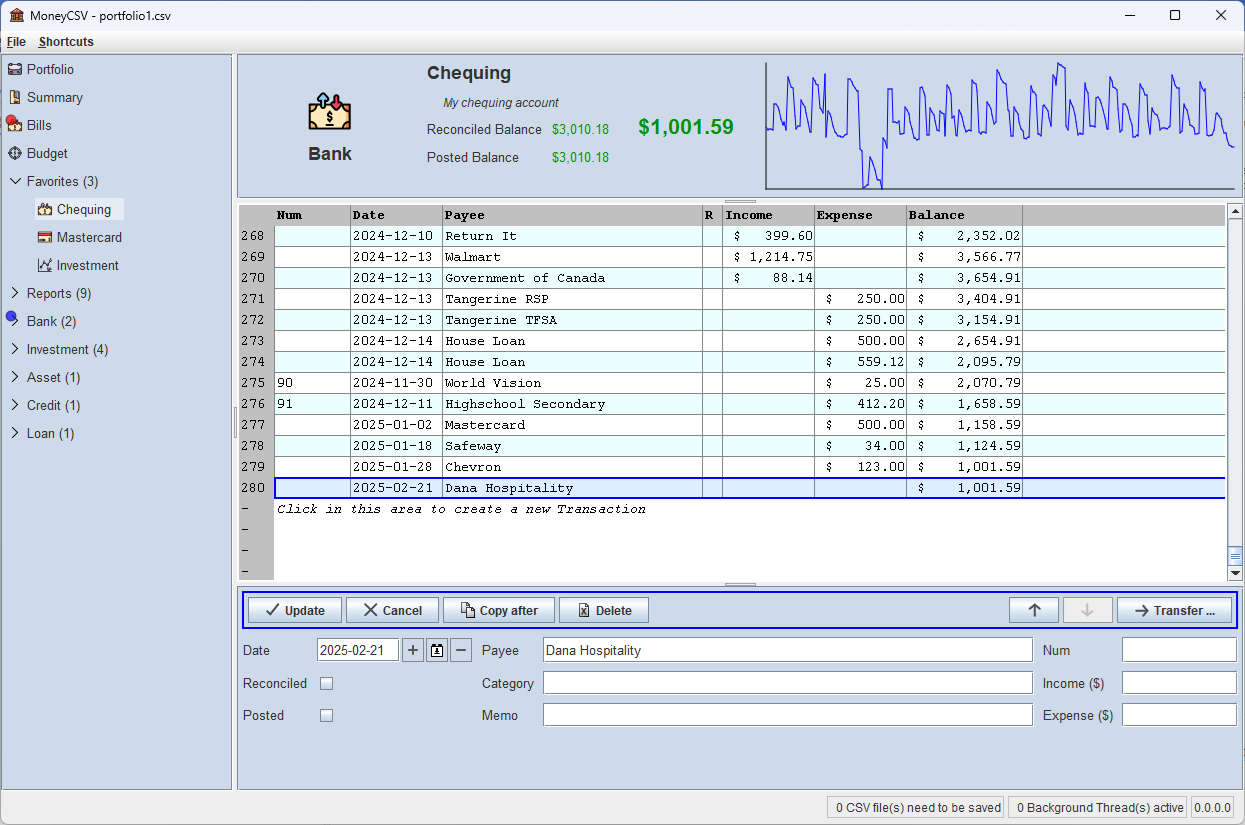
Task: Click the Bank account icon above Chequing header
Action: coord(329,113)
